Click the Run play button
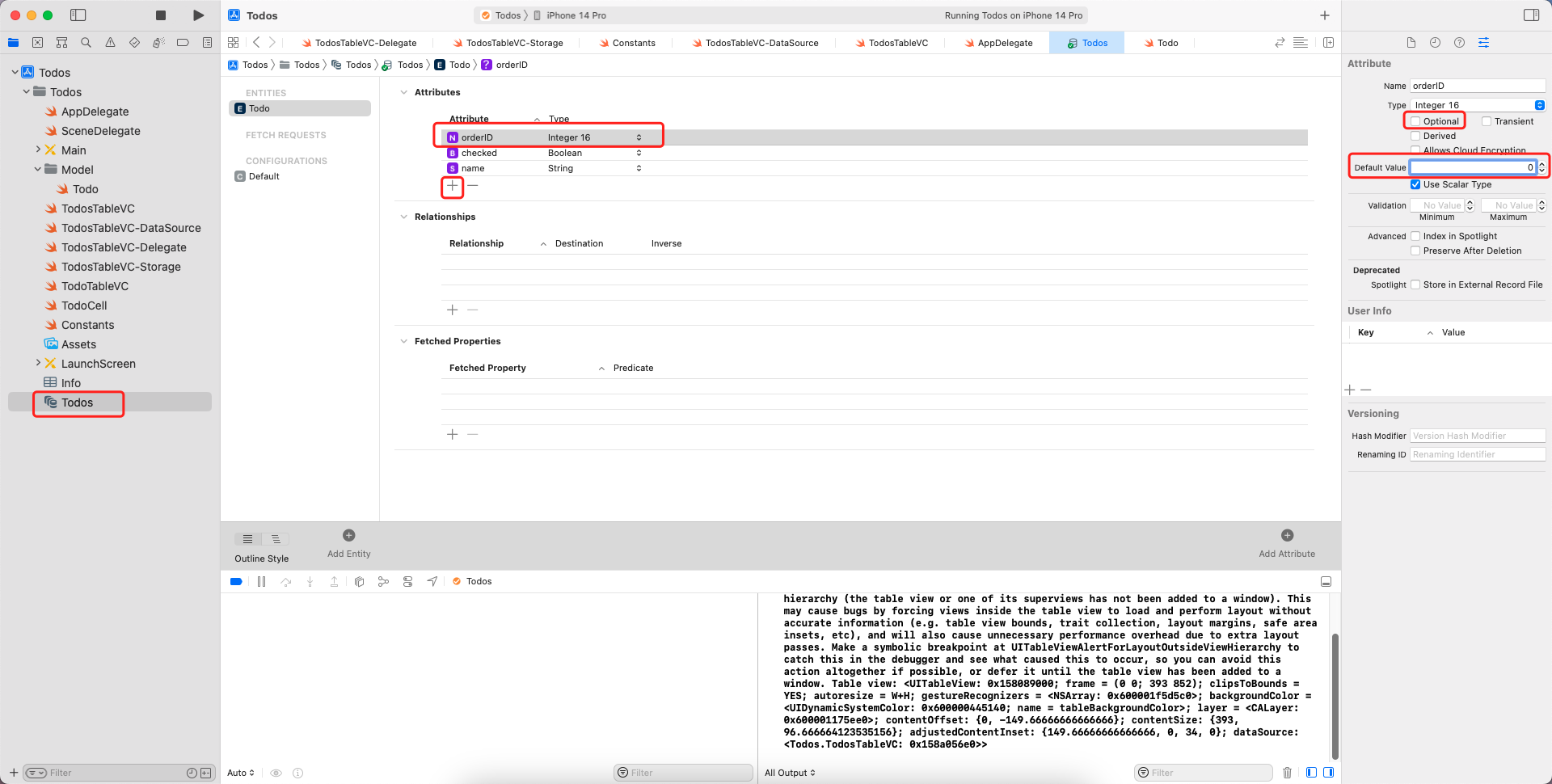Image resolution: width=1552 pixels, height=784 pixels. (x=198, y=15)
